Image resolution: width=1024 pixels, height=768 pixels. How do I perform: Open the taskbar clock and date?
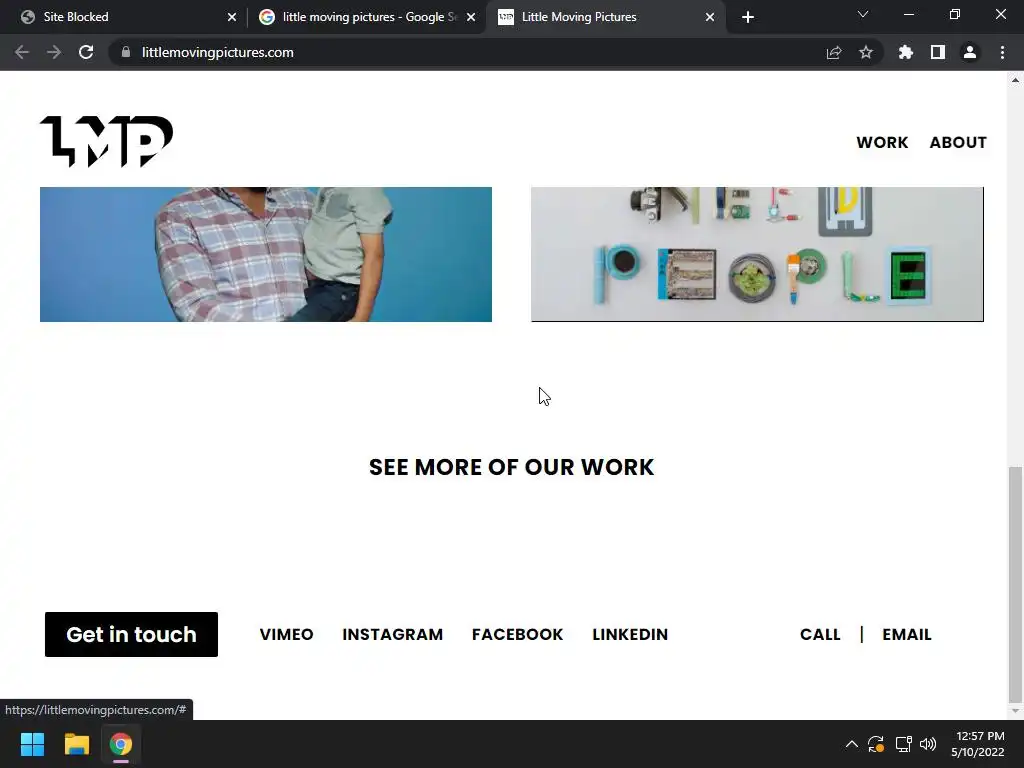(978, 744)
